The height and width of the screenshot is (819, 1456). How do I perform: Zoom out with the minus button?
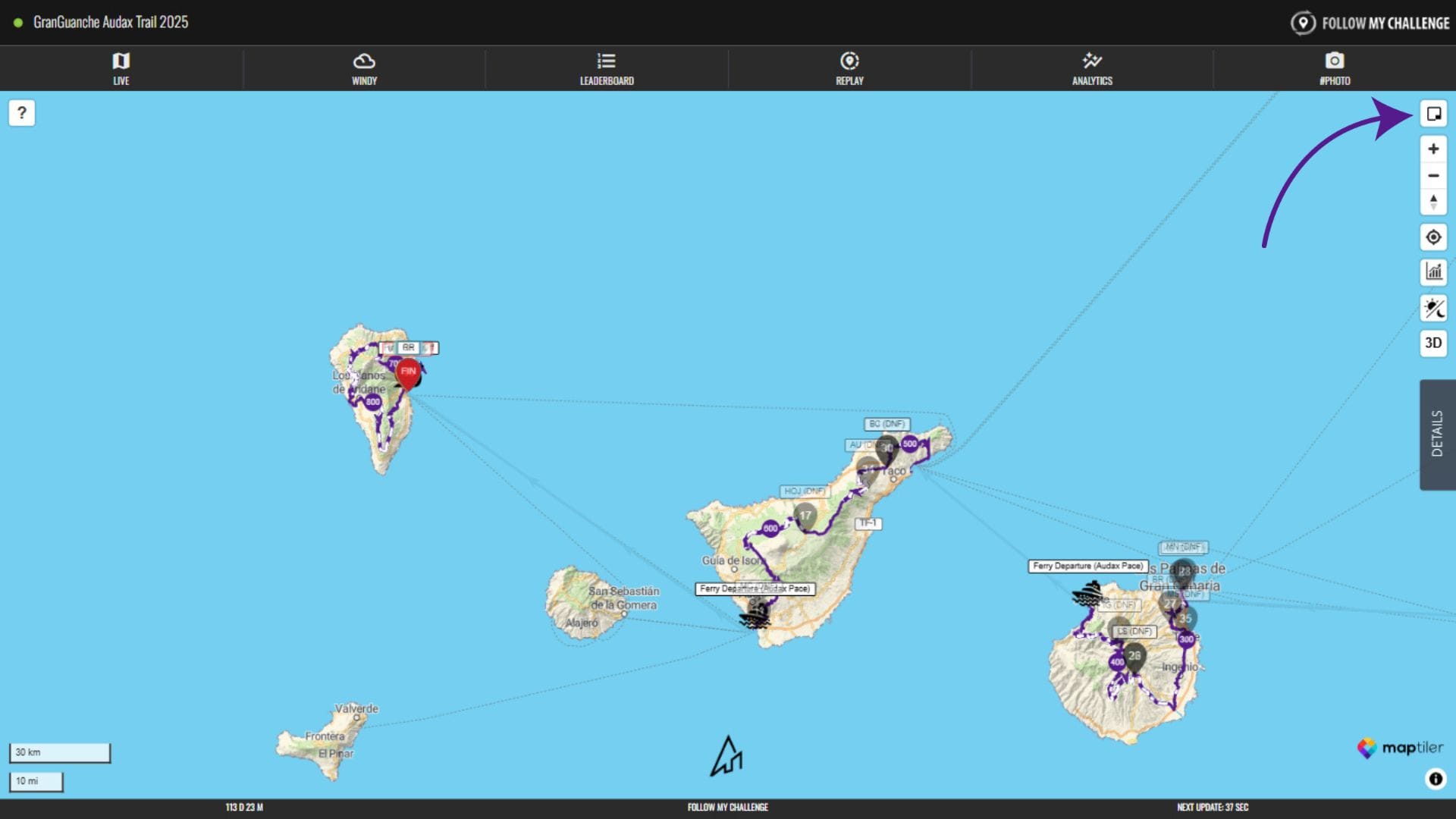1433,175
